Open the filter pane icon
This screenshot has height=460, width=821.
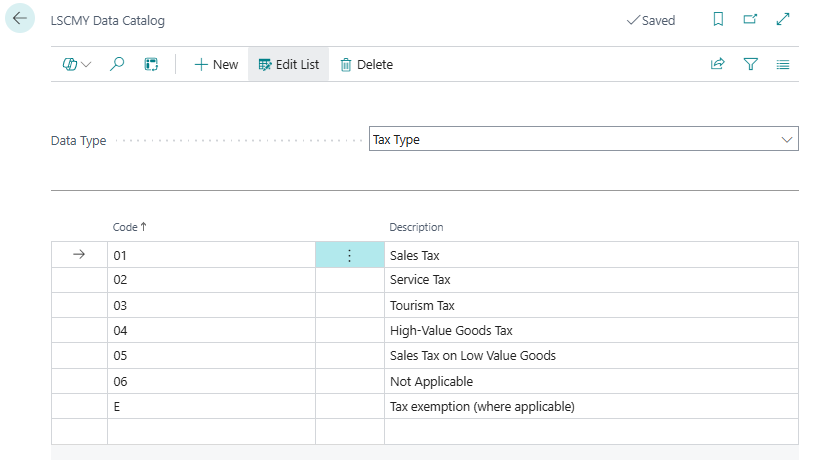(750, 64)
